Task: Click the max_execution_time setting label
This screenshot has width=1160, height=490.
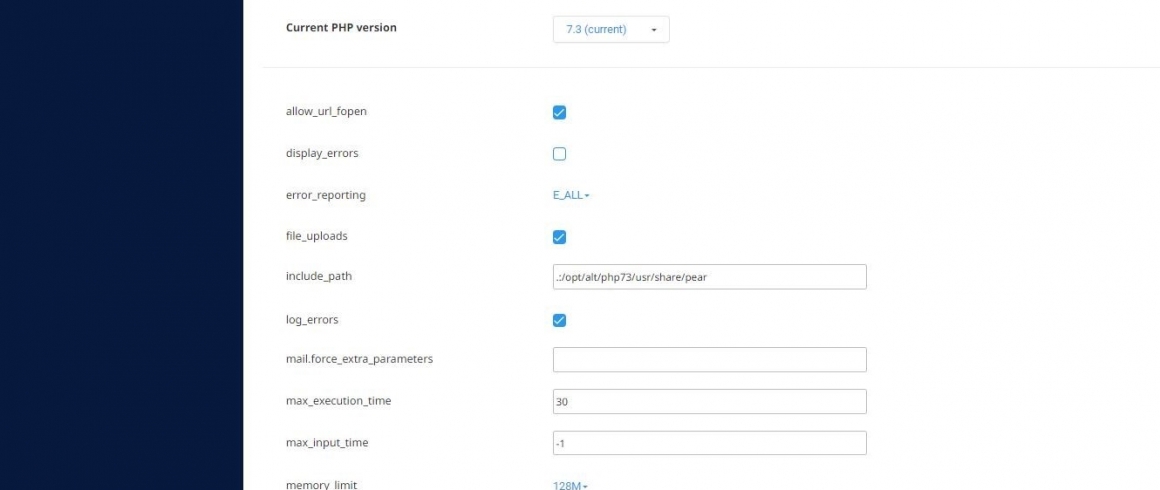Action: [x=338, y=401]
